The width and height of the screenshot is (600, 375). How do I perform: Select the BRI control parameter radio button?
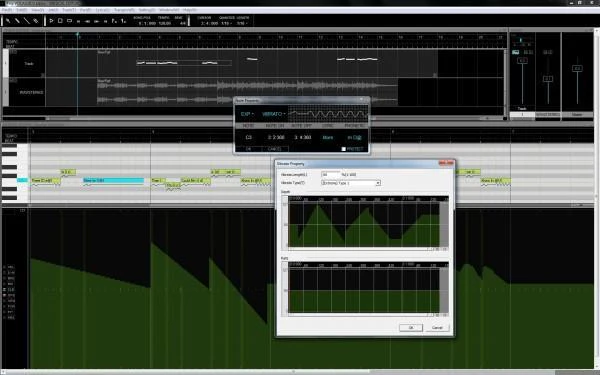point(5,284)
